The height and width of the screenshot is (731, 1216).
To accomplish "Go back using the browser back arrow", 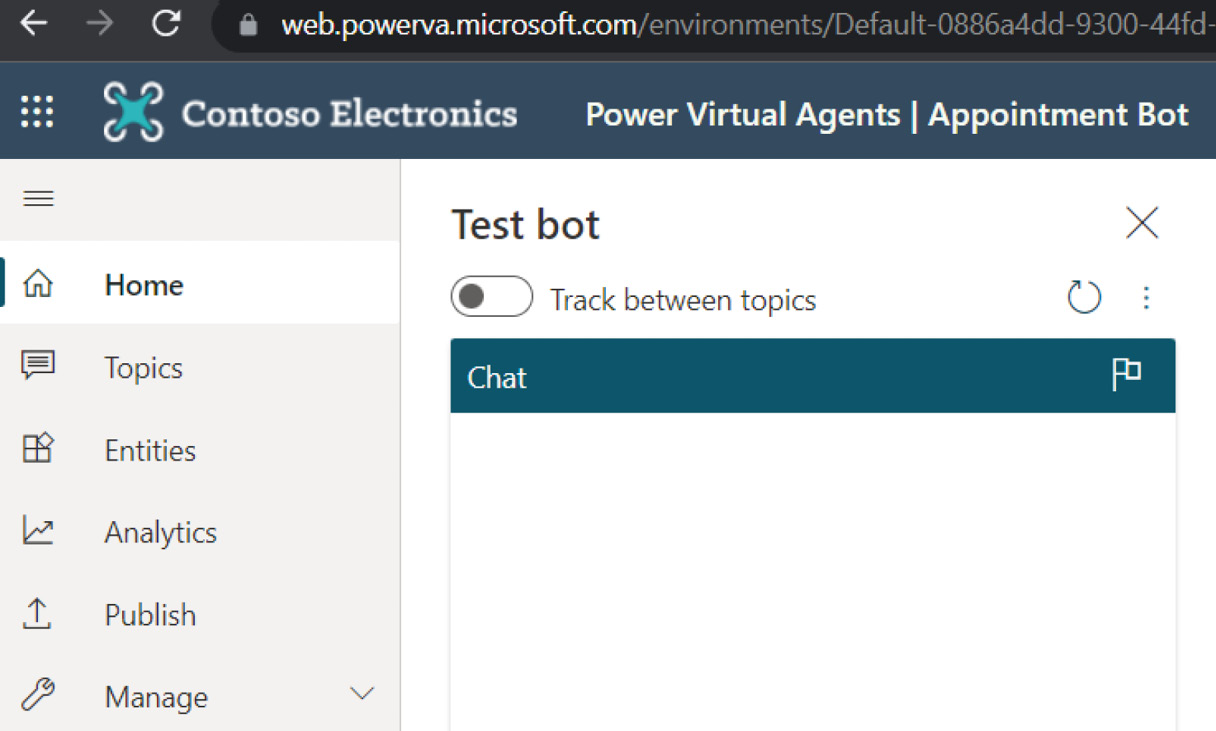I will point(34,24).
